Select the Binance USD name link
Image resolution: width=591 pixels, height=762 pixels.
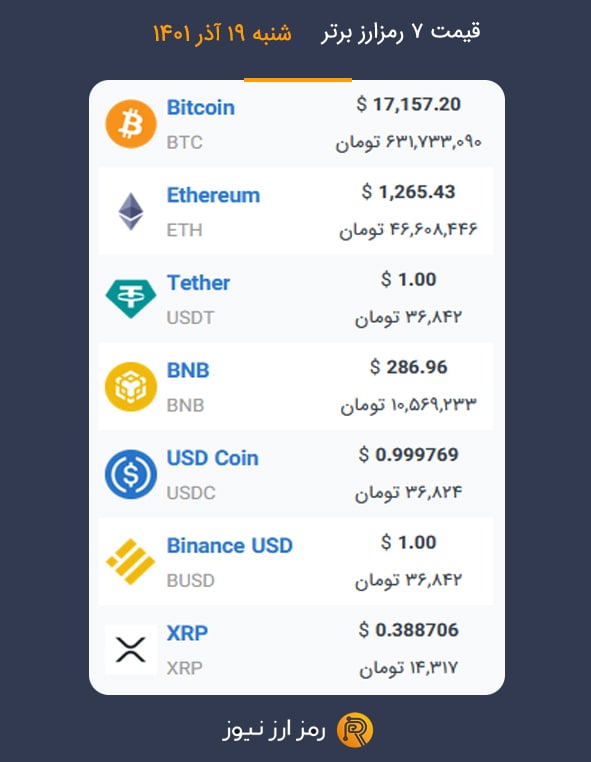pos(229,545)
